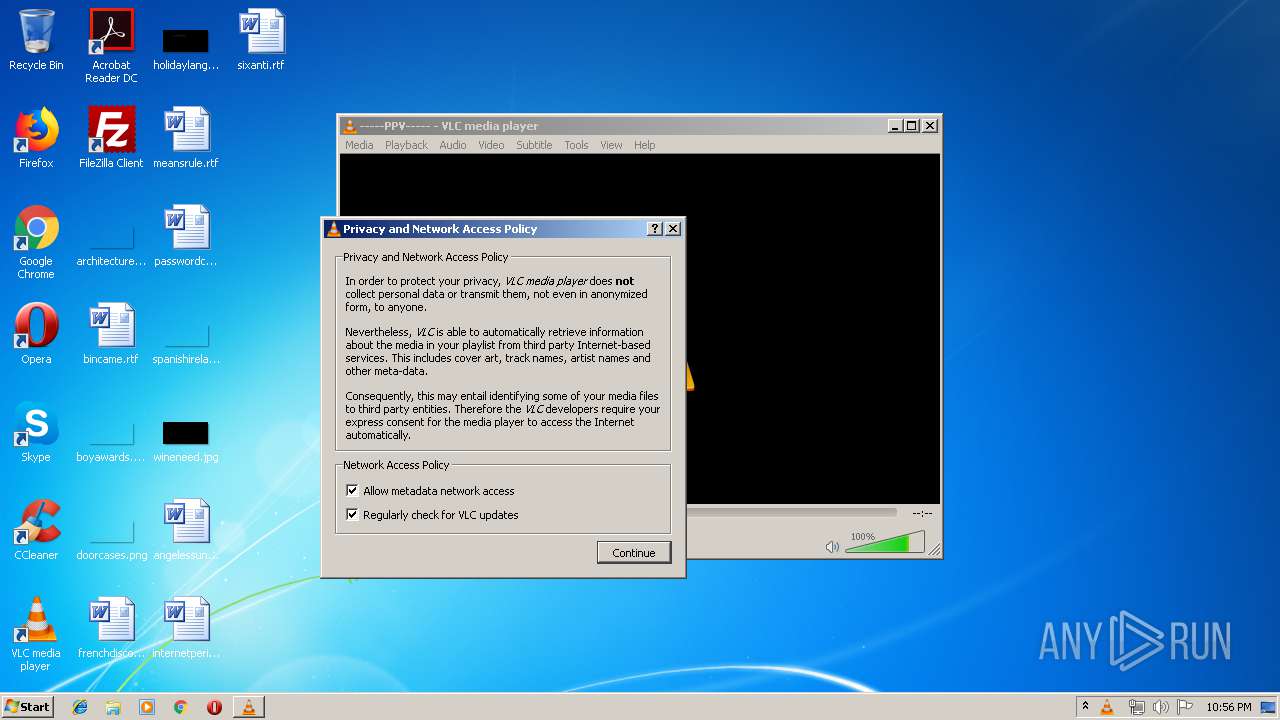Click the taskbar clock 10:56 PM
Screen dimensions: 1280x720
click(x=1228, y=707)
